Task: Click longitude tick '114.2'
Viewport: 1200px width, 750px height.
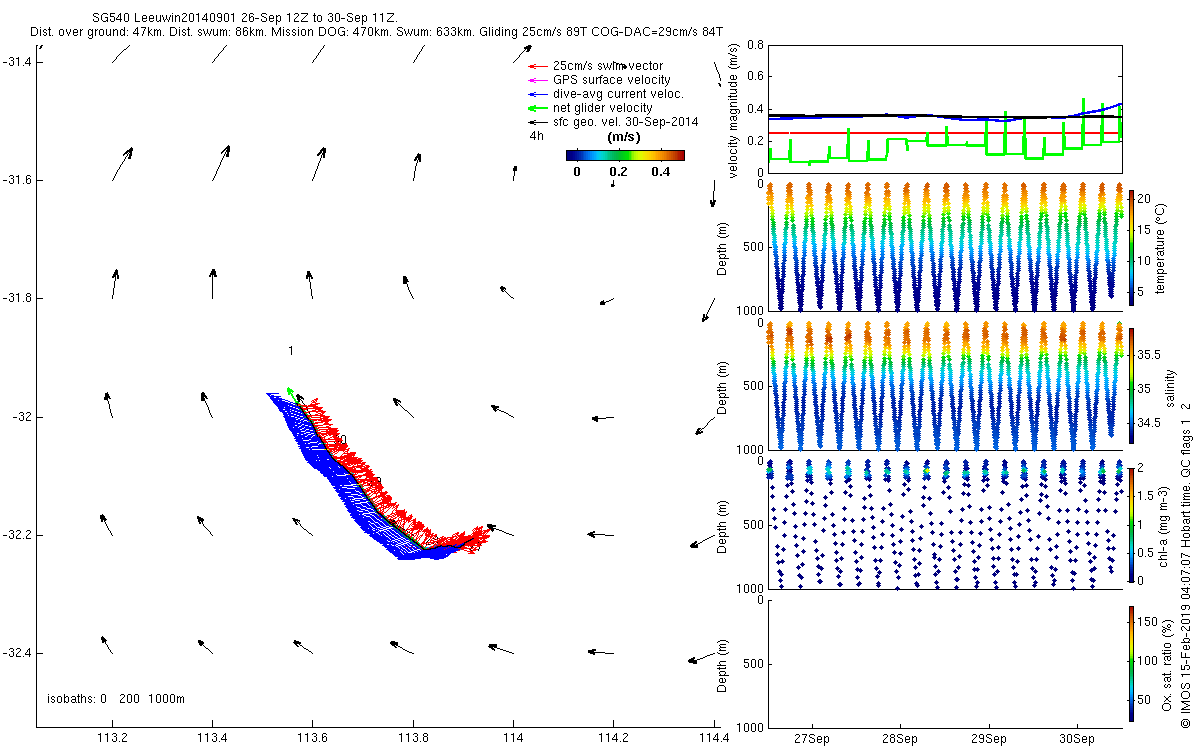Action: [613, 738]
